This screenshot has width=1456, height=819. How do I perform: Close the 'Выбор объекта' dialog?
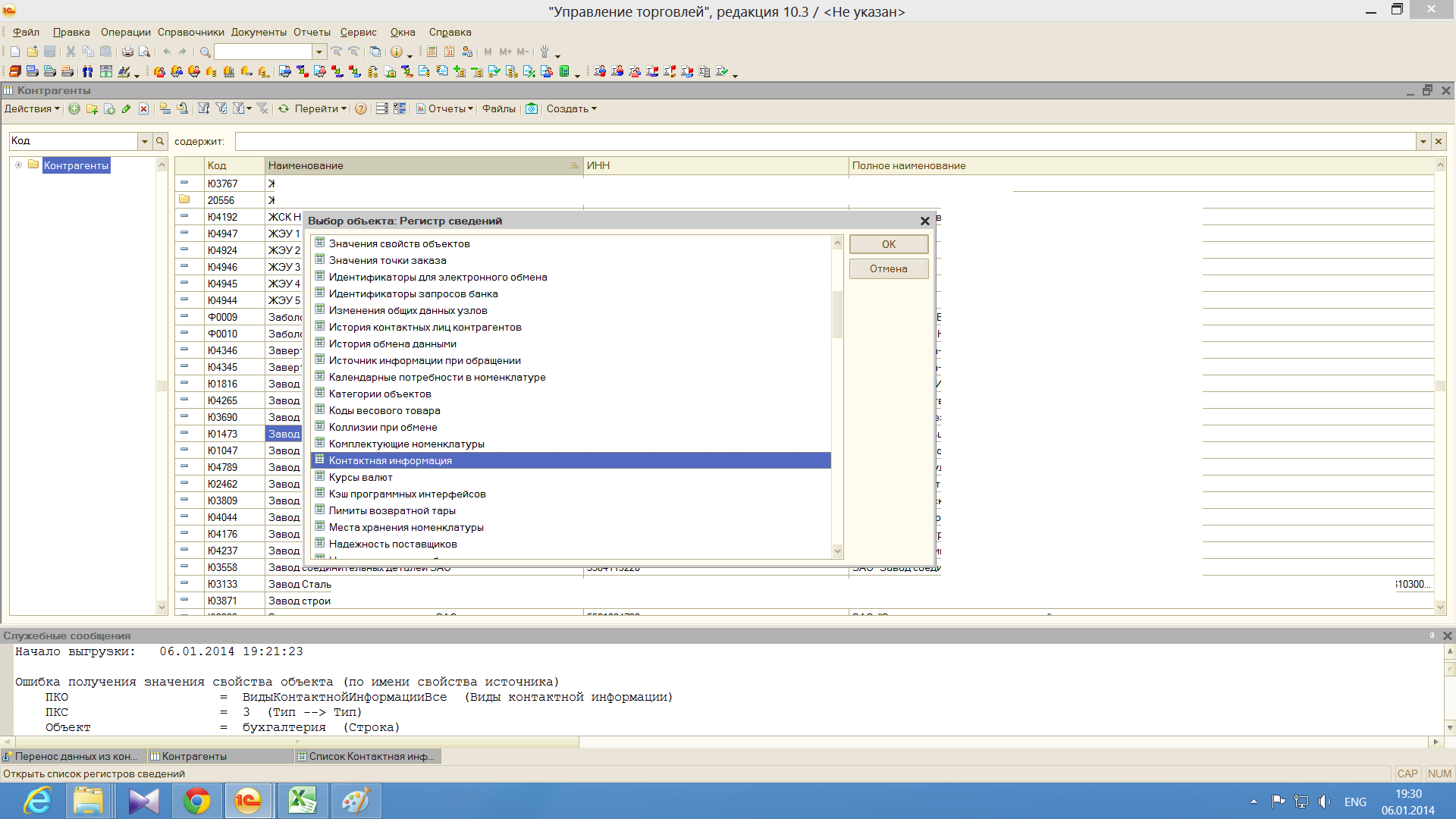click(924, 221)
